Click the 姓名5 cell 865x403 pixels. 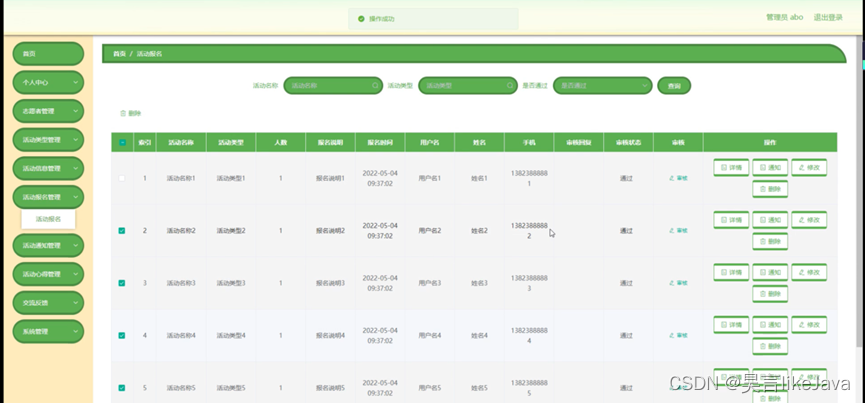click(x=479, y=388)
